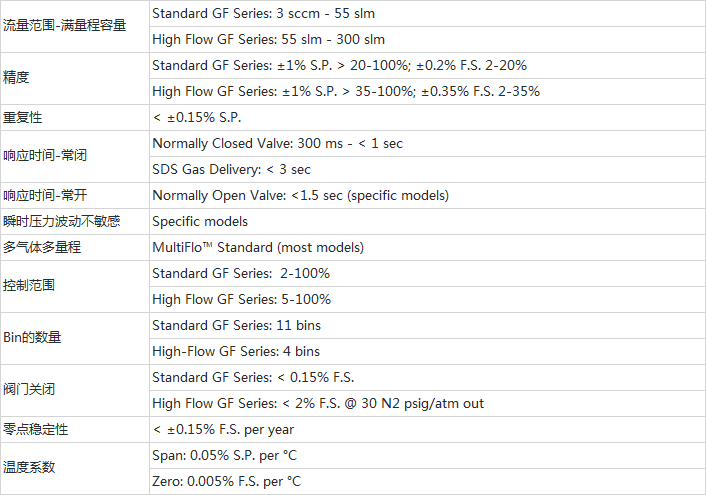The image size is (706, 495).
Task: Select the 'Zero: 0.005% F.S. per °C' cell
Action: (x=226, y=481)
